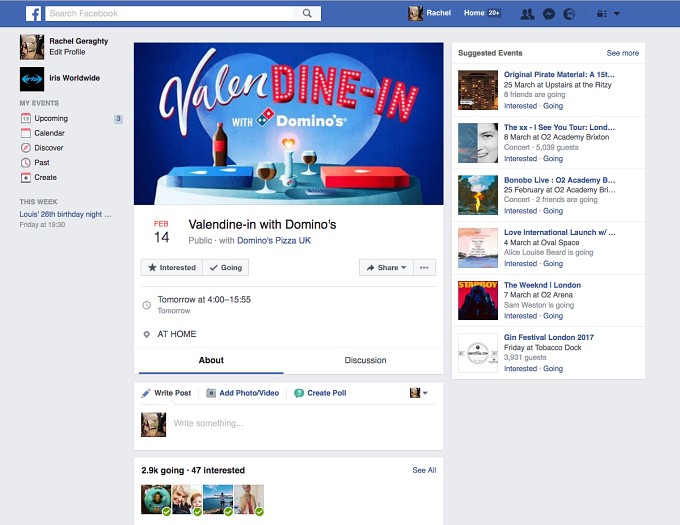Mark Going for Bonobo Live event
The width and height of the screenshot is (680, 525).
tap(553, 211)
